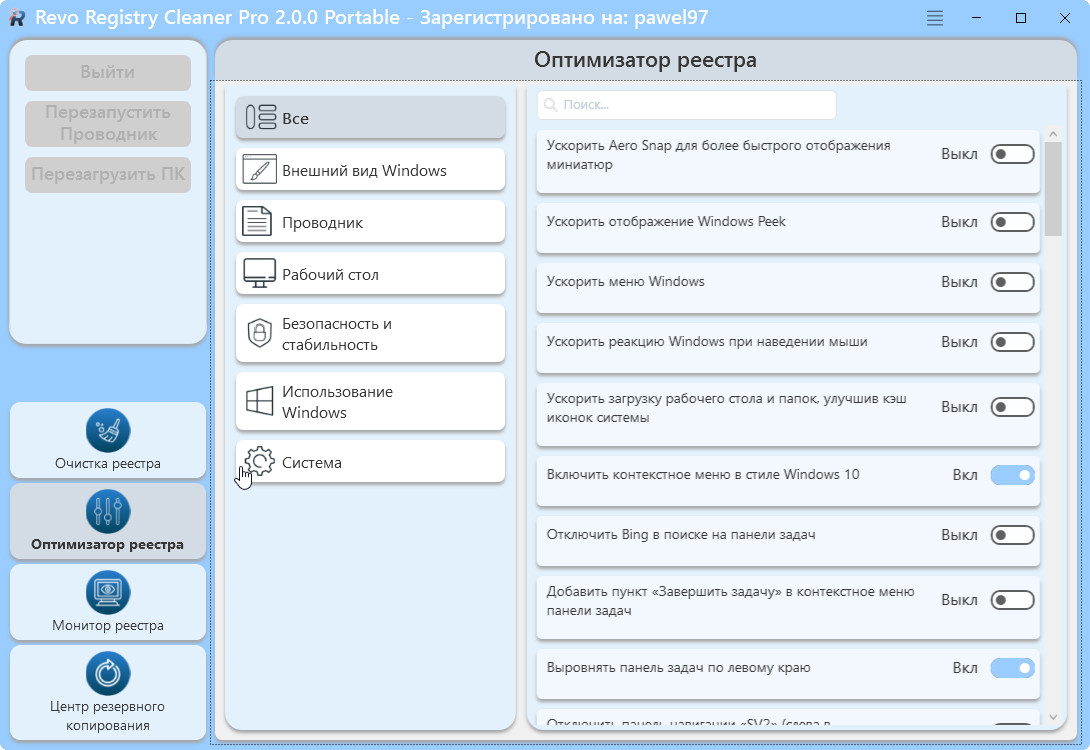Click the monitor icon for Рабочий стол

[x=259, y=274]
